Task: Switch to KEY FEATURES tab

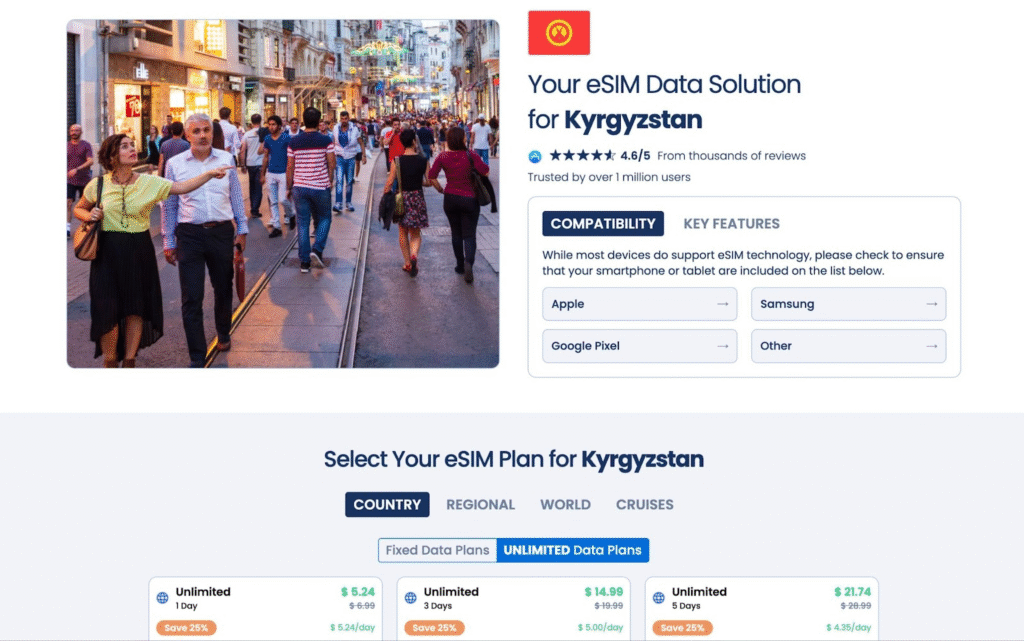Action: 731,224
